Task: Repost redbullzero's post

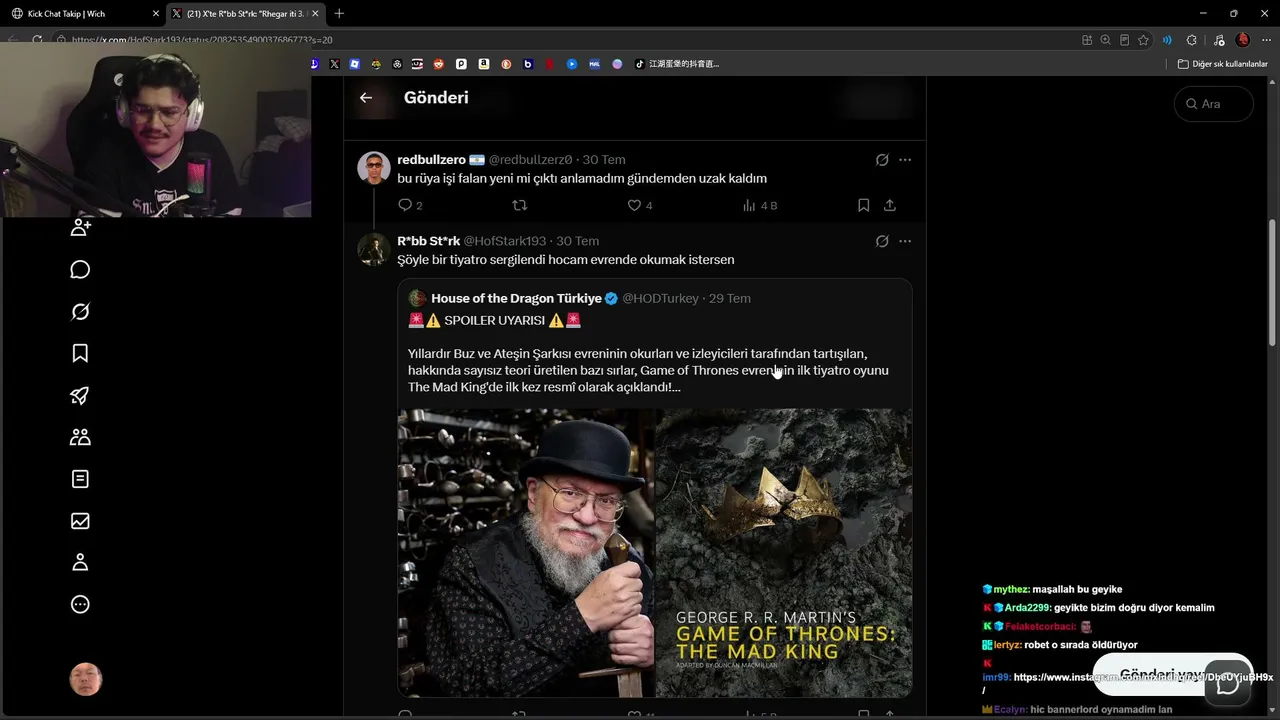Action: [519, 205]
